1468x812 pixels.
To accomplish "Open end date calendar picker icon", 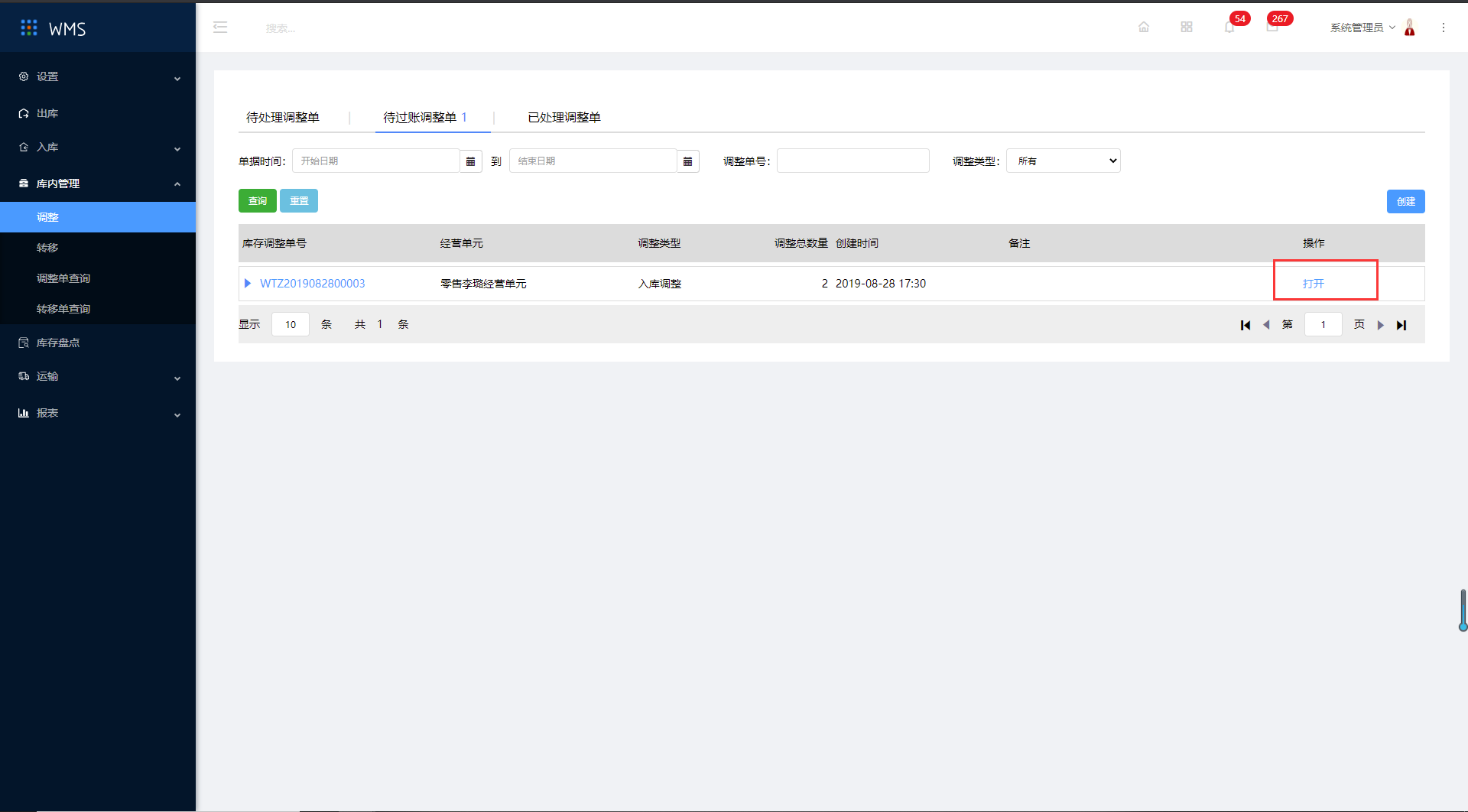I will (688, 161).
